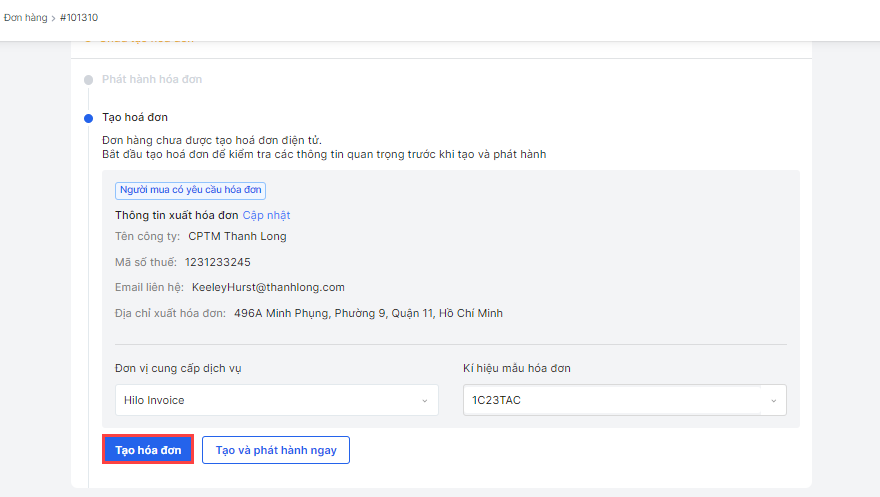
Task: Click the chevron arrow in the 1C23TAC selector
Action: tap(773, 400)
